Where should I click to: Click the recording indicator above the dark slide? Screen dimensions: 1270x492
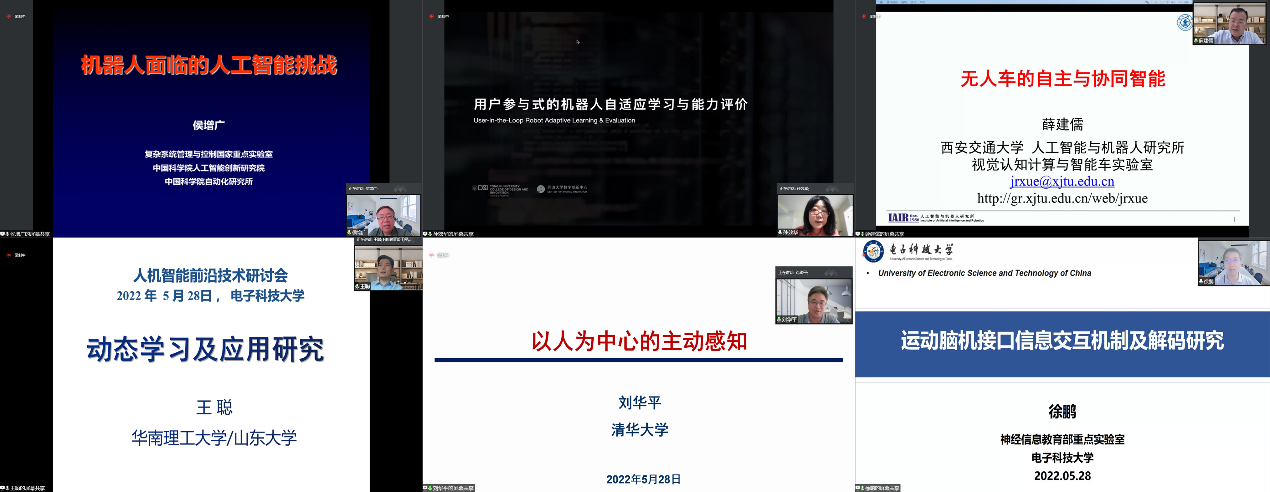click(x=438, y=17)
